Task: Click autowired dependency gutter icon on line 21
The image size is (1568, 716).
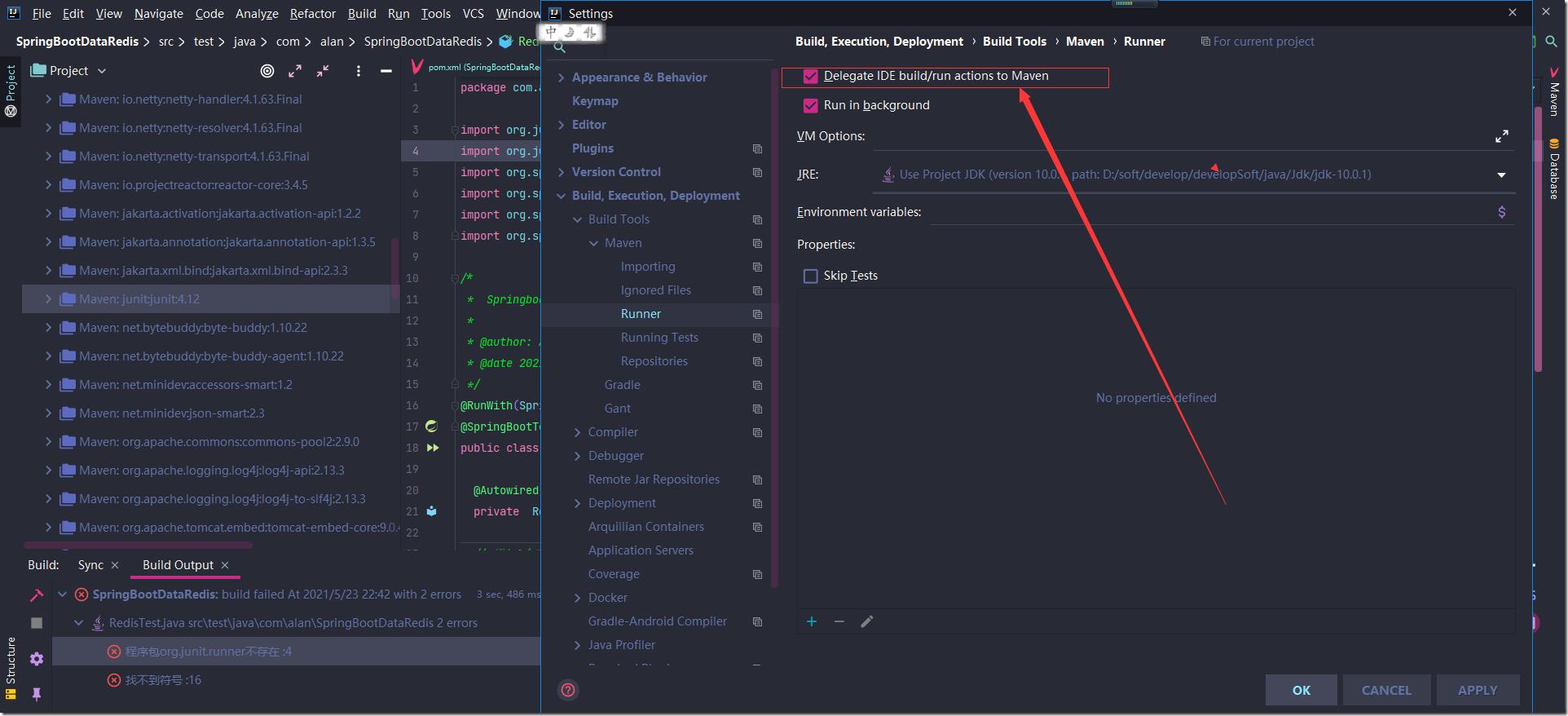Action: coord(432,511)
